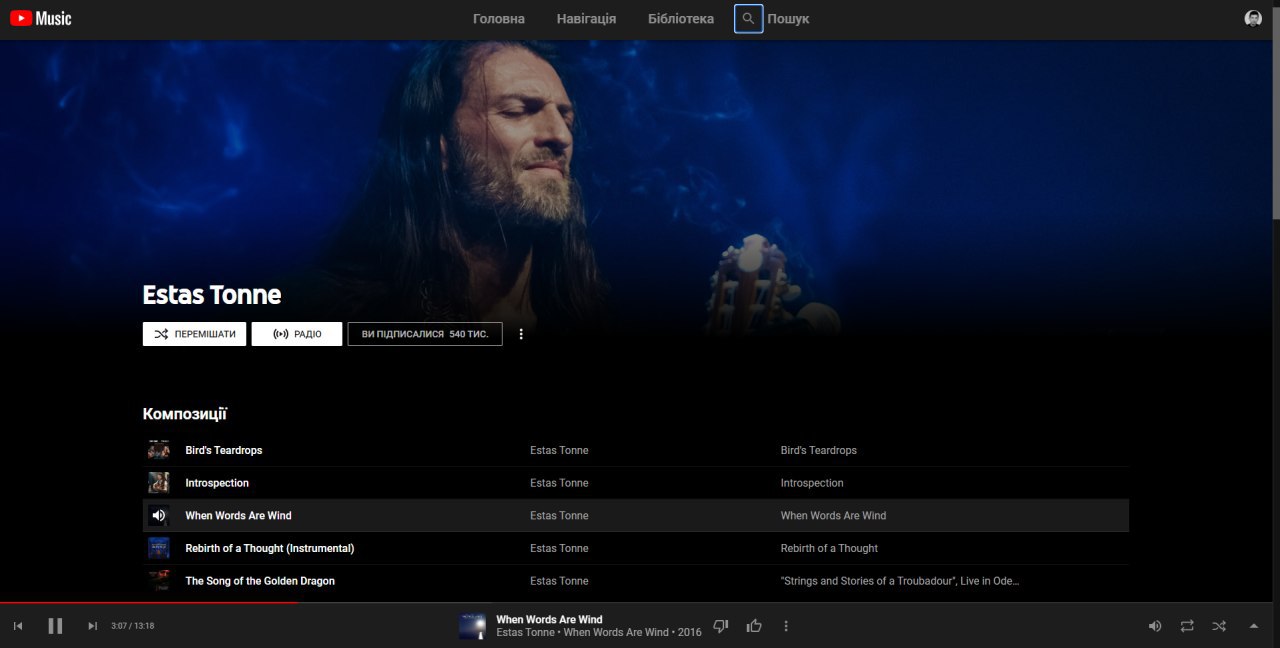Mute using the volume icon
Viewport: 1280px width, 648px height.
(x=1155, y=626)
